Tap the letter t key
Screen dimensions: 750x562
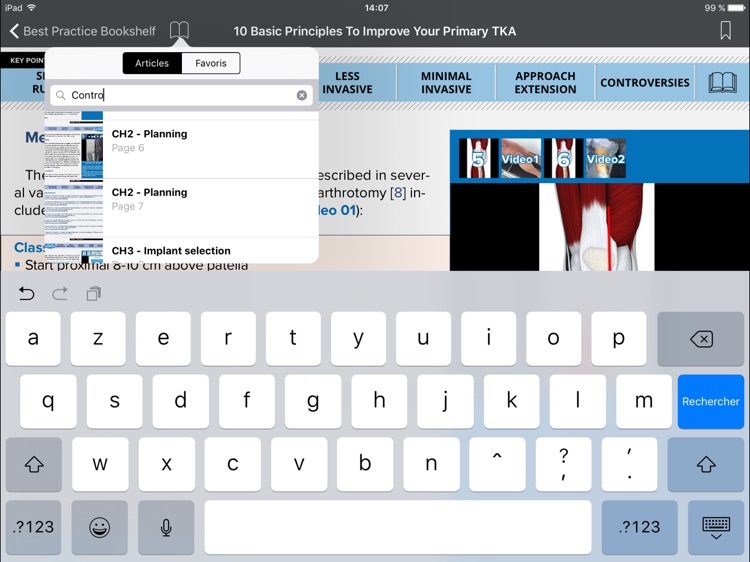pyautogui.click(x=293, y=339)
